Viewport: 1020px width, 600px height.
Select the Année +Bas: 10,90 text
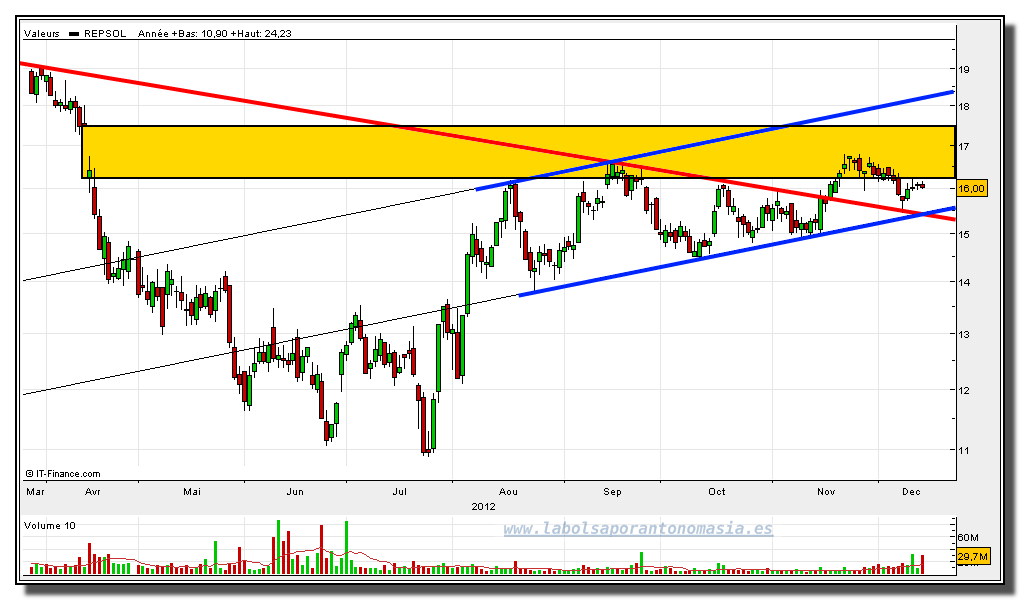183,34
